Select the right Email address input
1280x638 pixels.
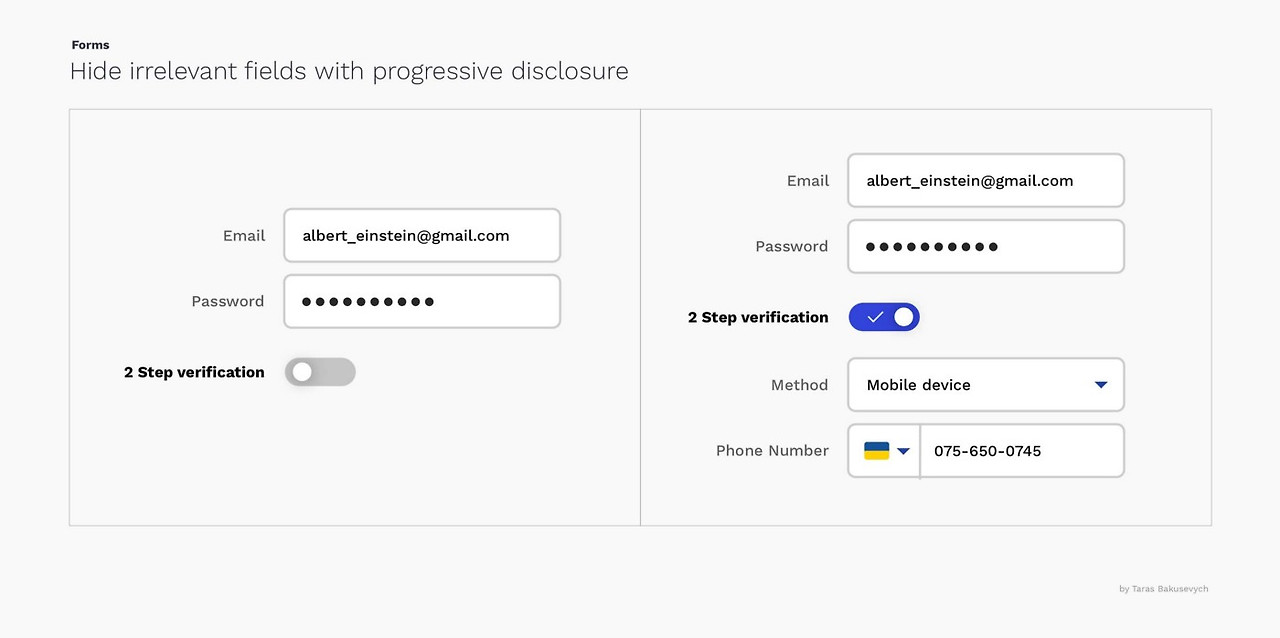click(x=985, y=180)
